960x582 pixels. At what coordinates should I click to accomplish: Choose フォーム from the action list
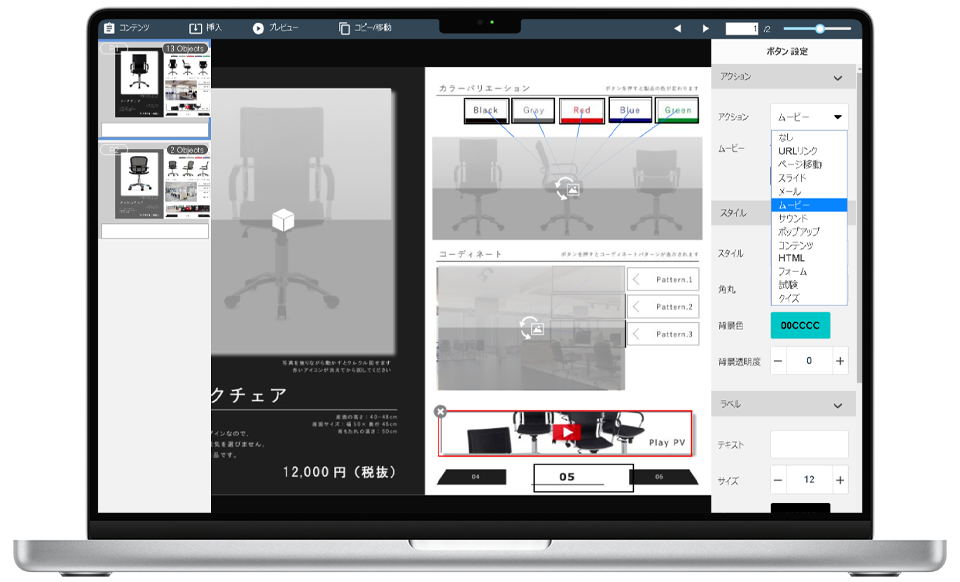809,272
